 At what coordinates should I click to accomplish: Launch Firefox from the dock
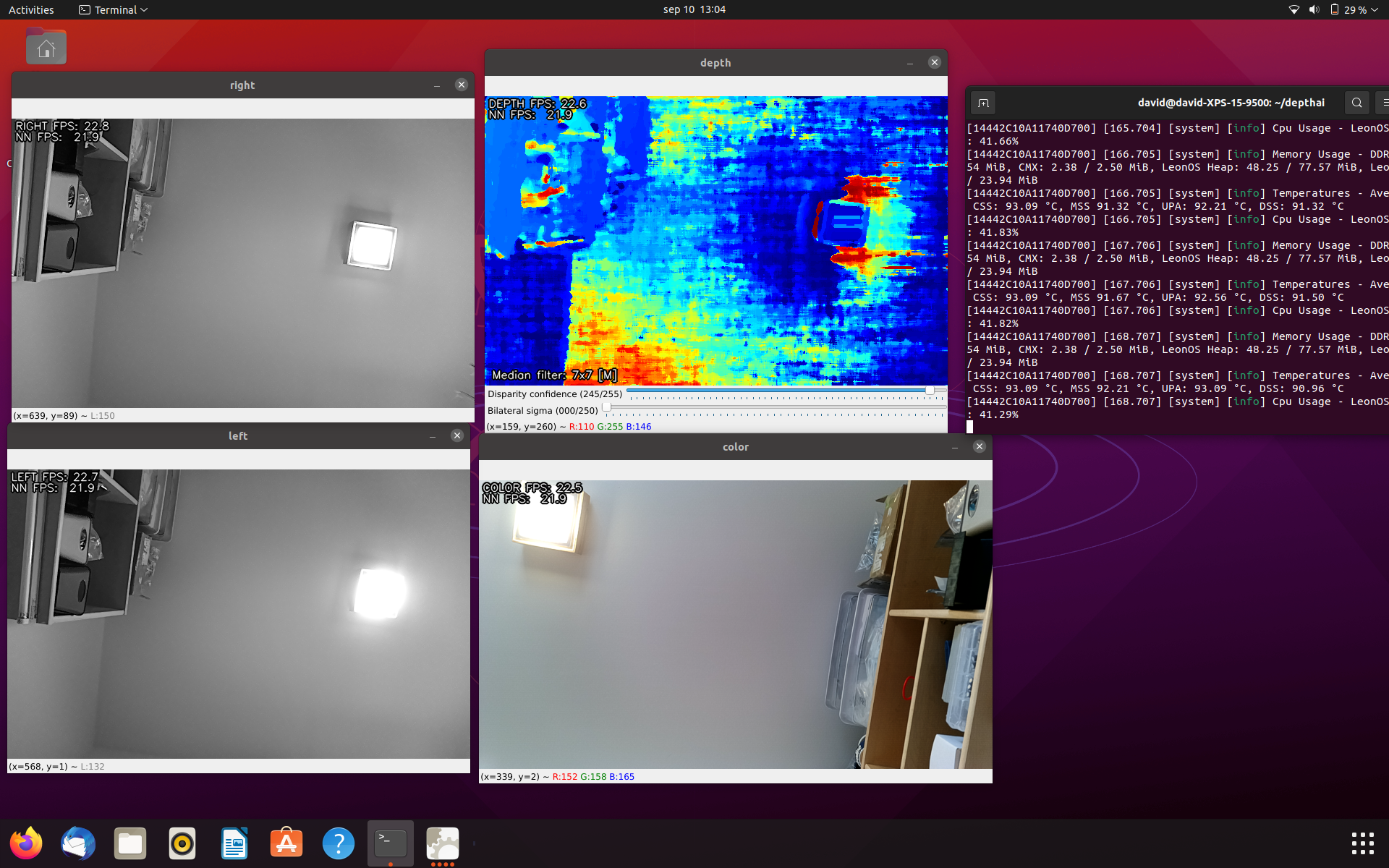(x=26, y=843)
